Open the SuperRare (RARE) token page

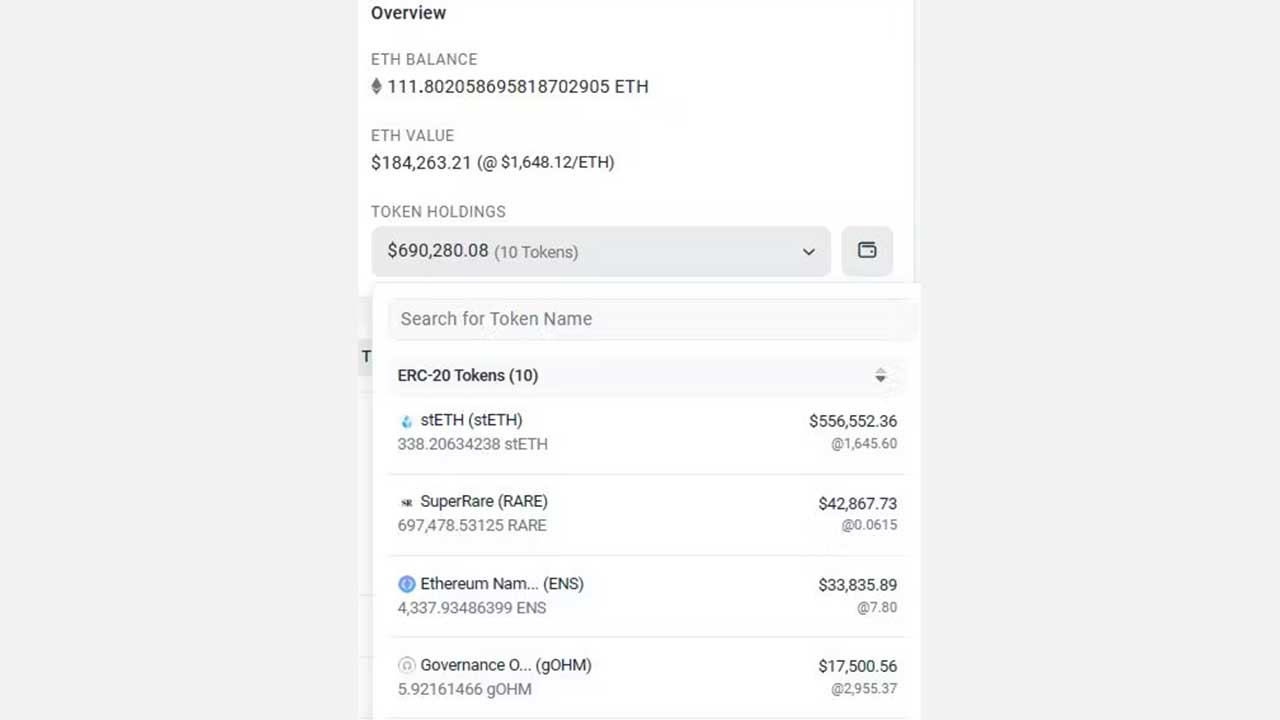[484, 501]
